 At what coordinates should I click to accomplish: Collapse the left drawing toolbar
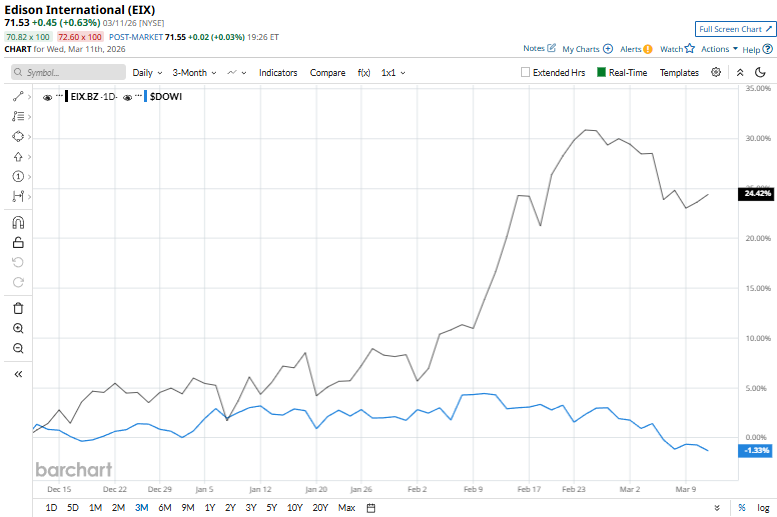18,374
